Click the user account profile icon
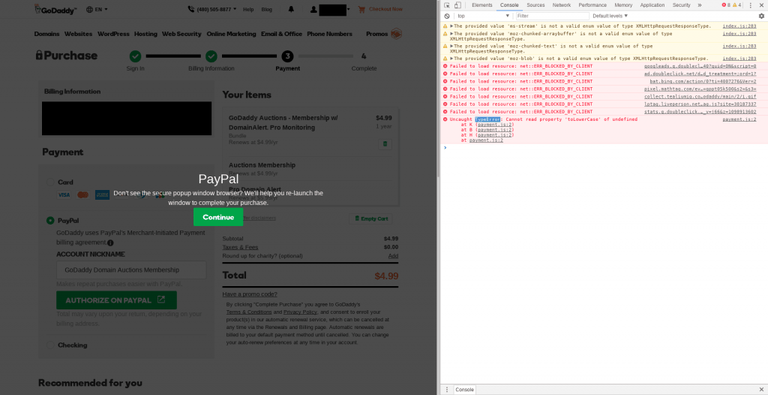Image resolution: width=768 pixels, height=395 pixels. point(313,9)
